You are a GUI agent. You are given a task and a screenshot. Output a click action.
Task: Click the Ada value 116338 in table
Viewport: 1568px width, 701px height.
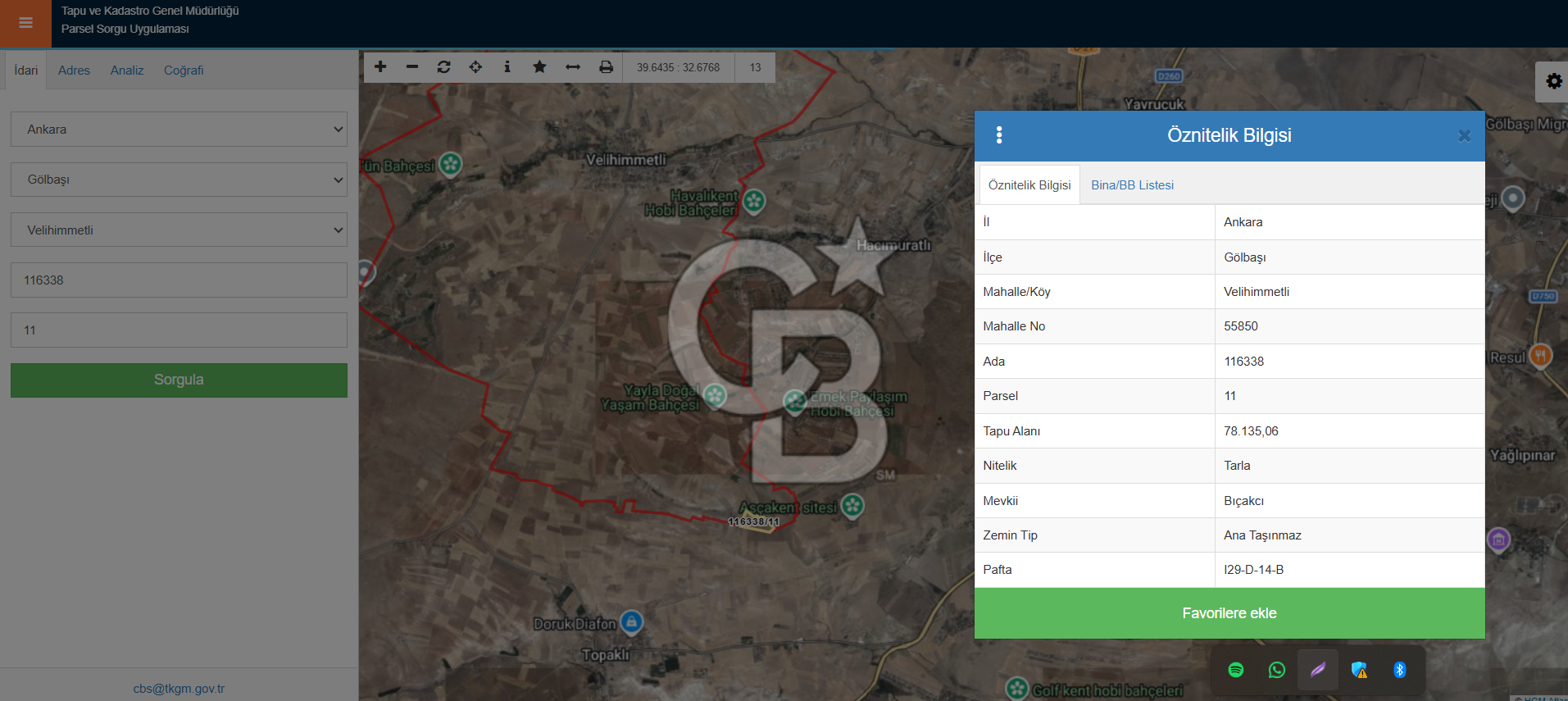[1244, 362]
